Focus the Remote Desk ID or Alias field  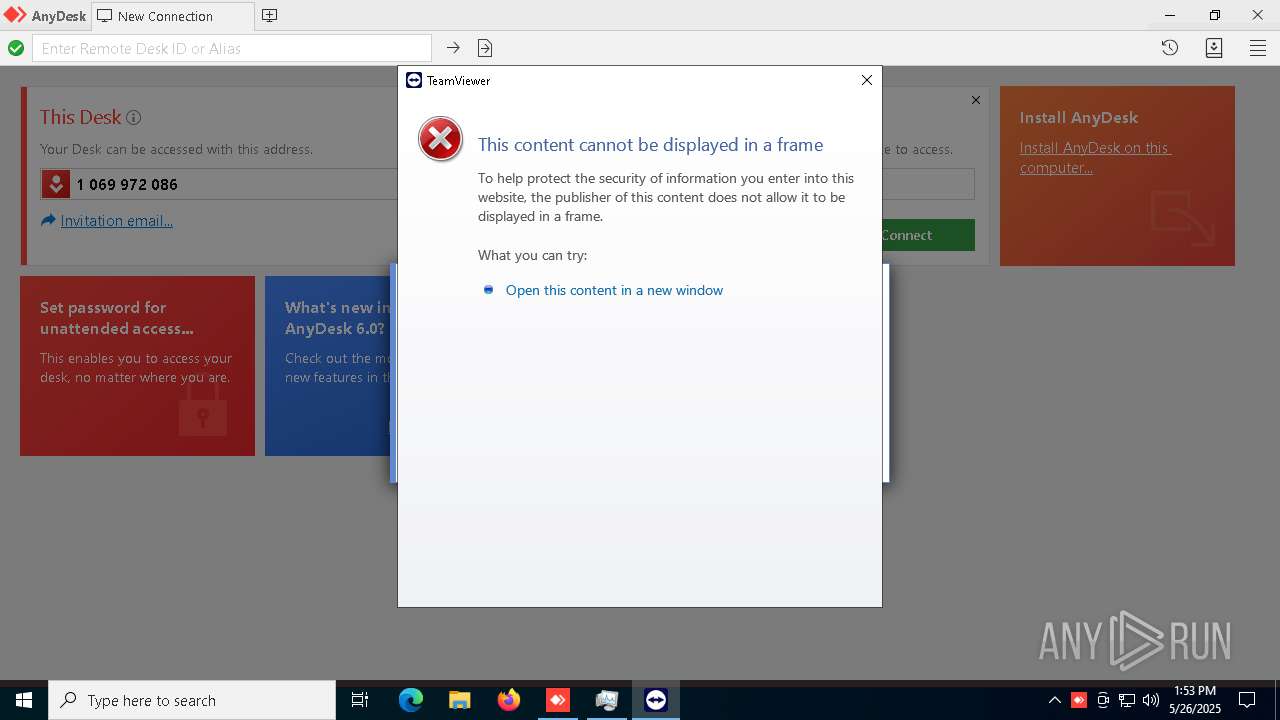pos(232,48)
